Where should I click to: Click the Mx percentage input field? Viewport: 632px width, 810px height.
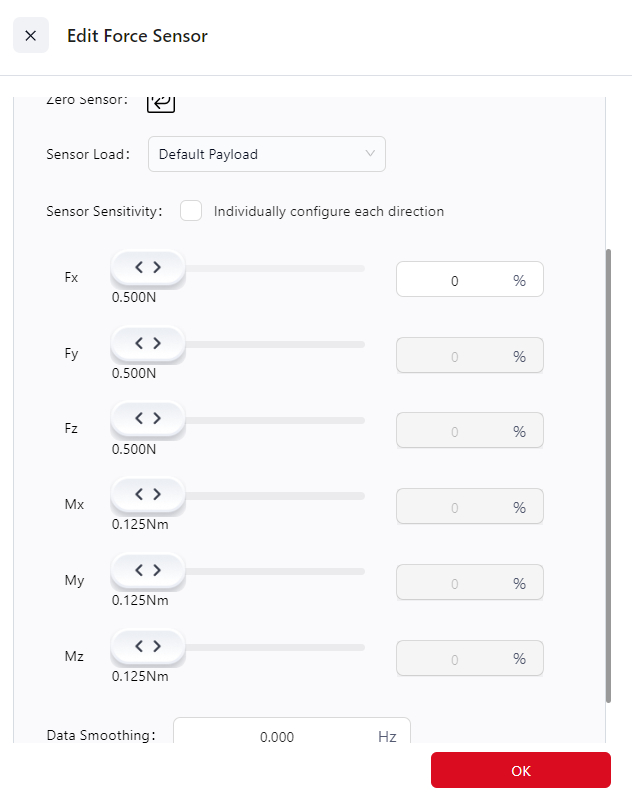pyautogui.click(x=454, y=507)
